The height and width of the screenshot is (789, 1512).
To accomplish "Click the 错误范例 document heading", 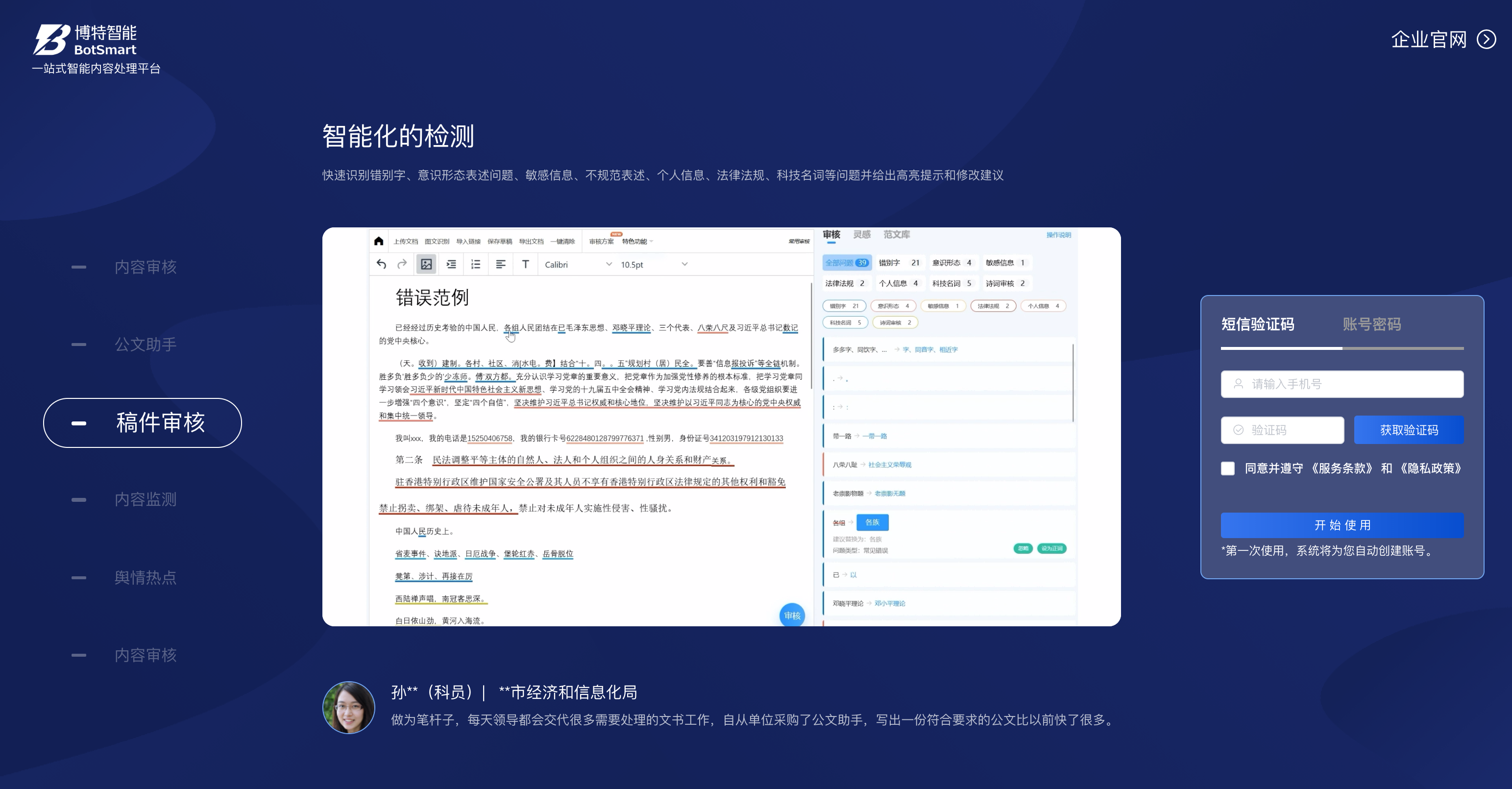I will click(x=432, y=297).
